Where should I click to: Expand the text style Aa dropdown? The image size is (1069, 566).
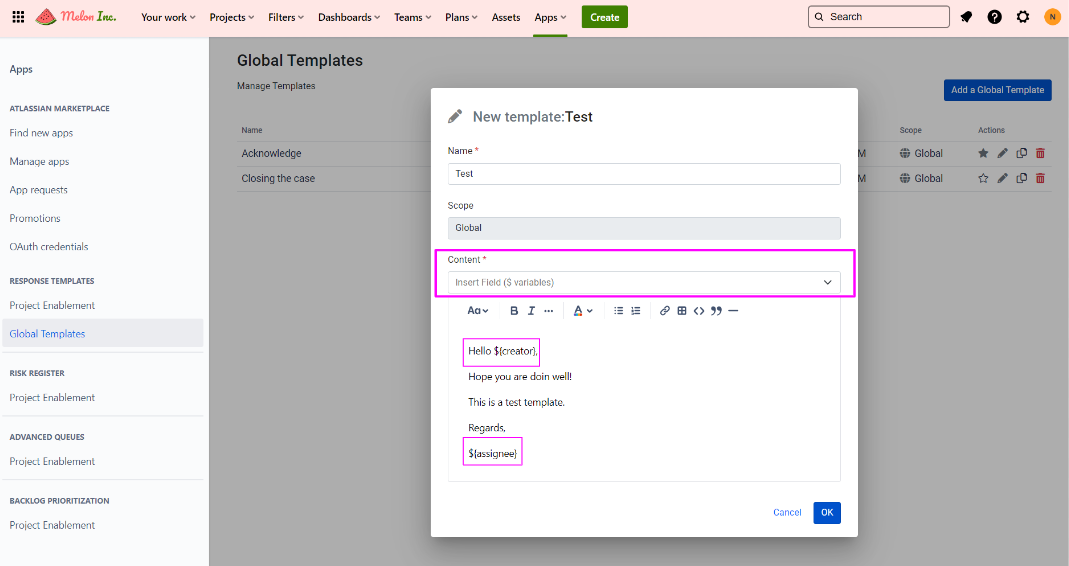(x=478, y=311)
